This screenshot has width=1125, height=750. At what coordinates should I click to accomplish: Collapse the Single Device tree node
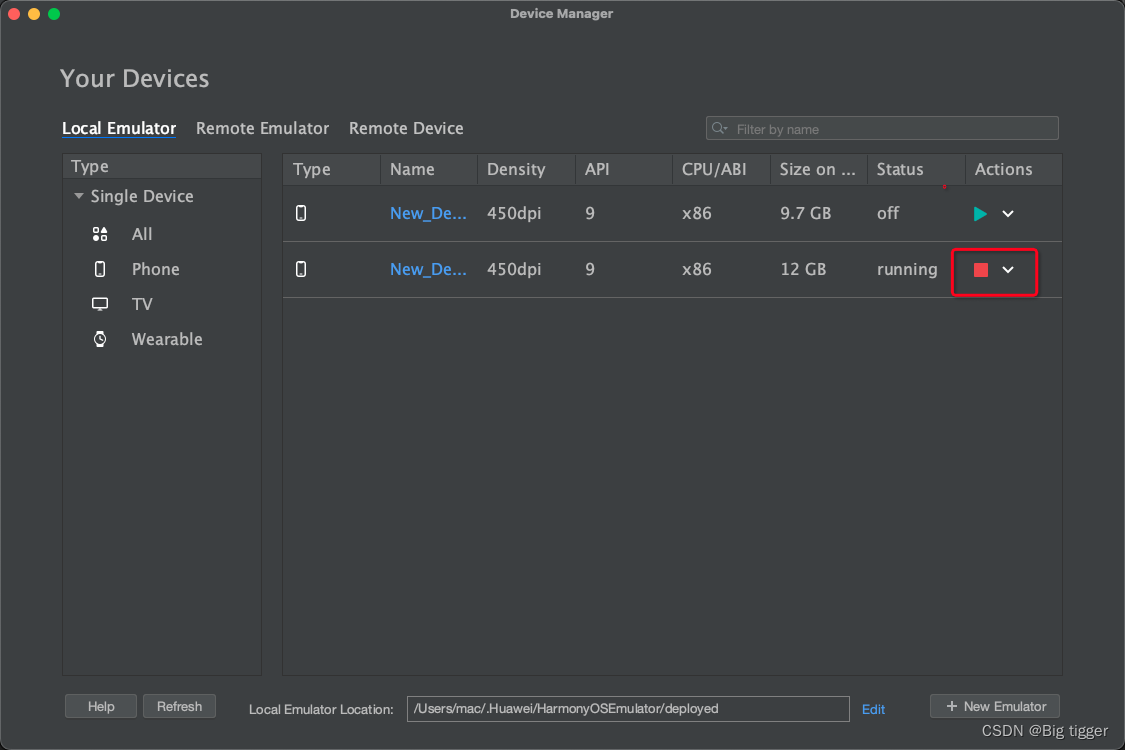point(78,196)
